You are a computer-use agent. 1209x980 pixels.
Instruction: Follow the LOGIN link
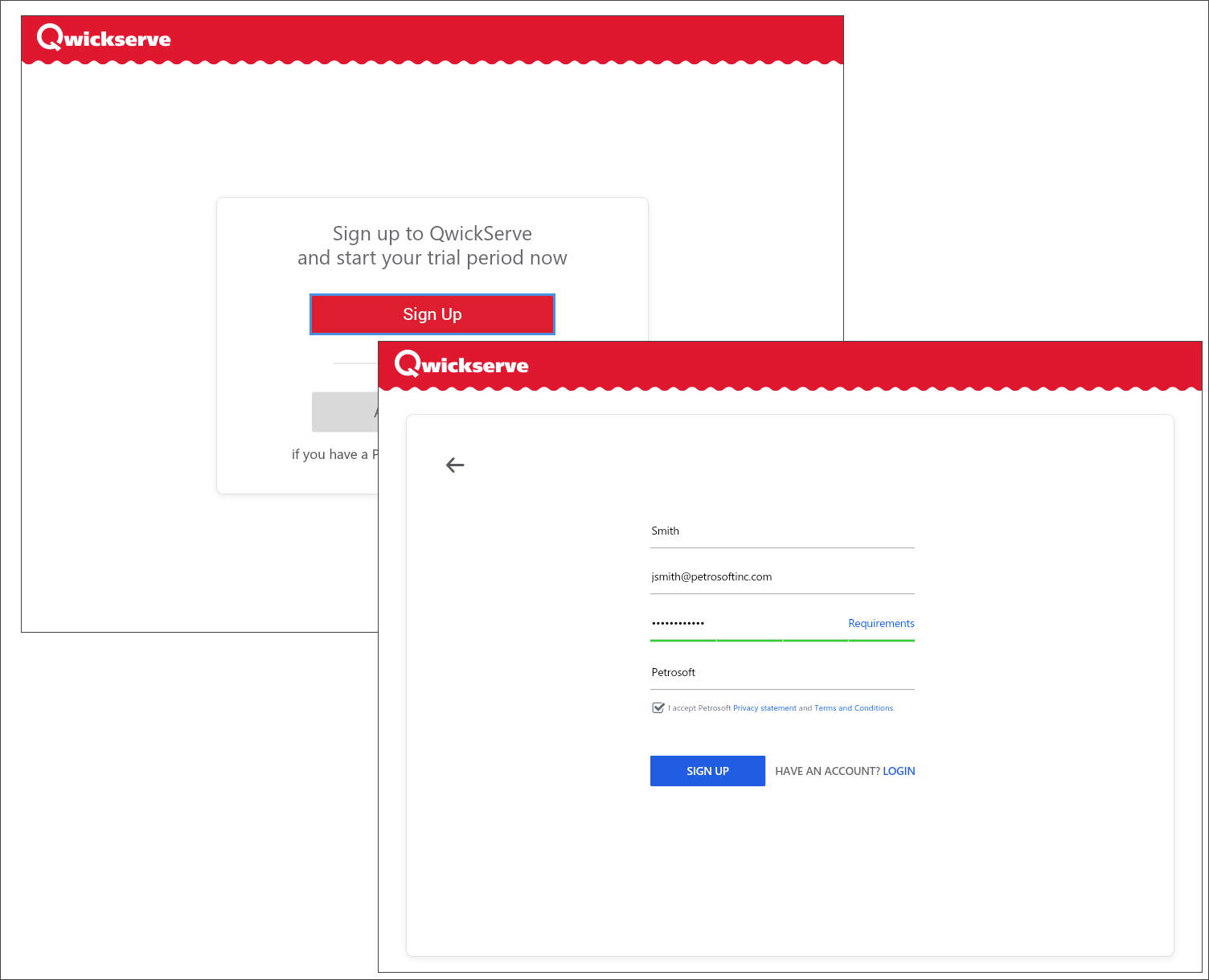899,771
